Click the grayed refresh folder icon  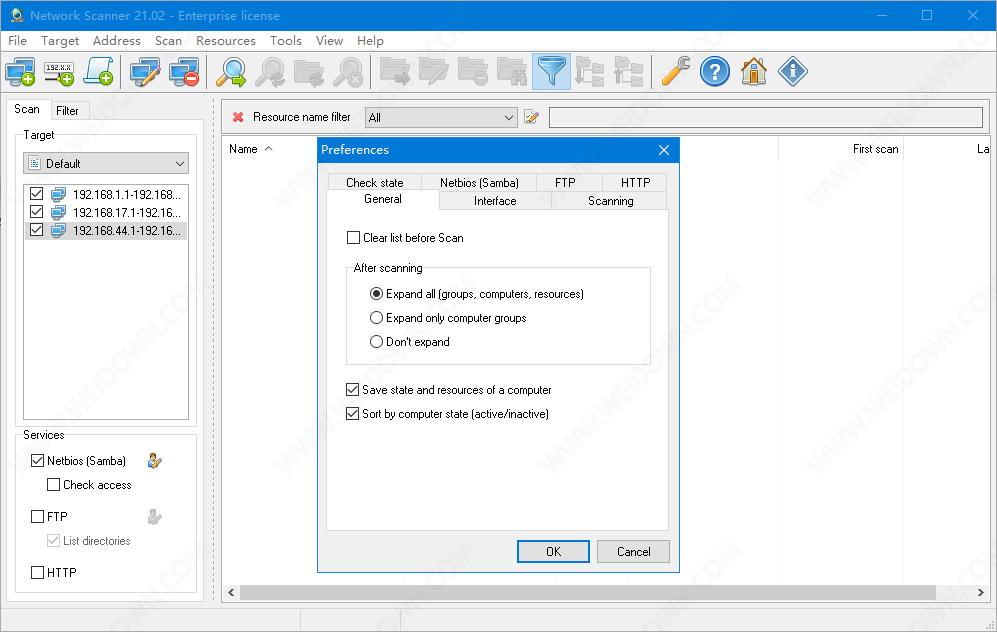(x=309, y=72)
